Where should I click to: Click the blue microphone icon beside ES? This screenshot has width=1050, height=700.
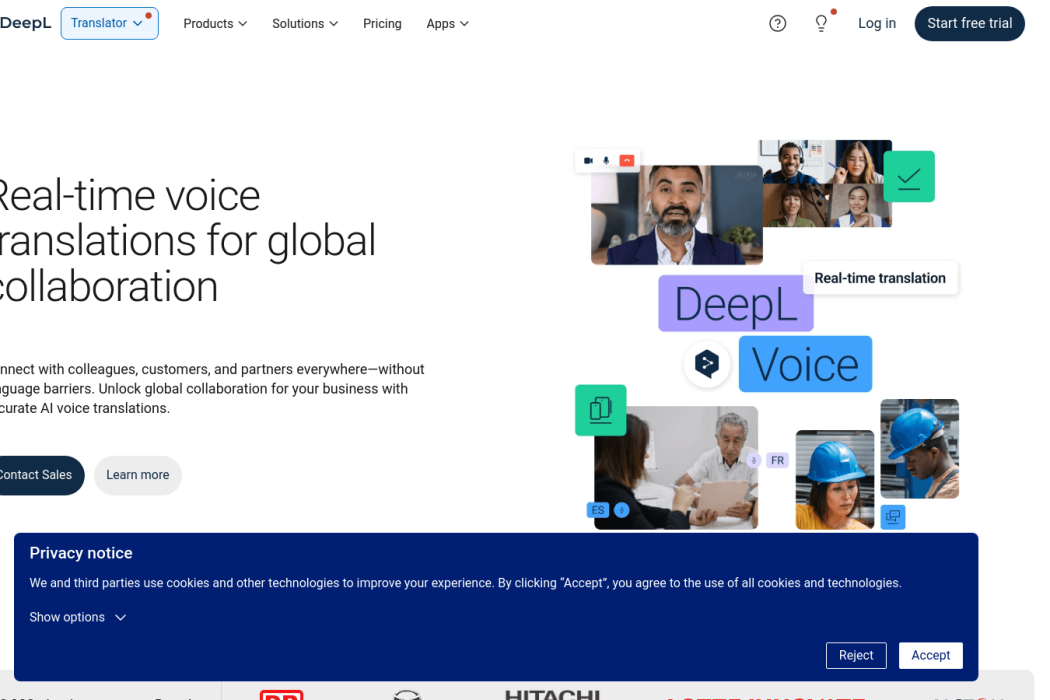point(621,510)
